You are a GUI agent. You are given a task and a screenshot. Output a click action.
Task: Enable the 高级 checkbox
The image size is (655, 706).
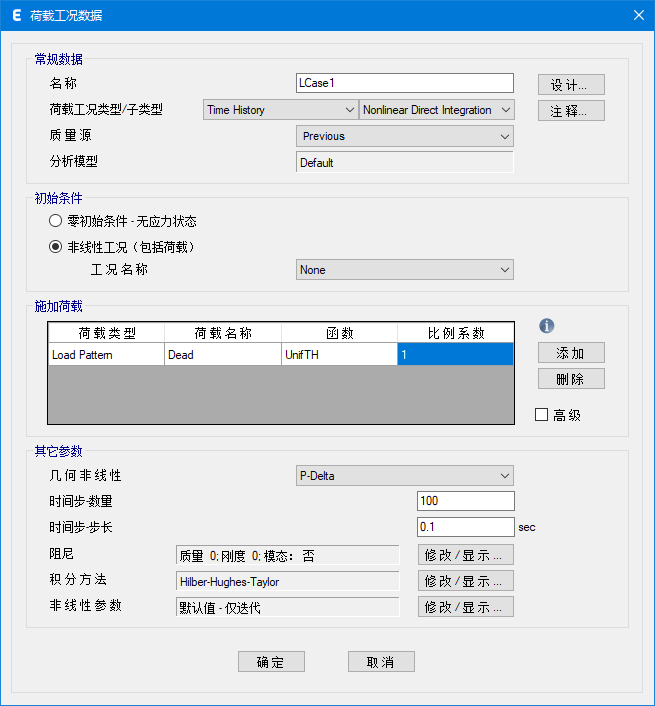[x=542, y=415]
